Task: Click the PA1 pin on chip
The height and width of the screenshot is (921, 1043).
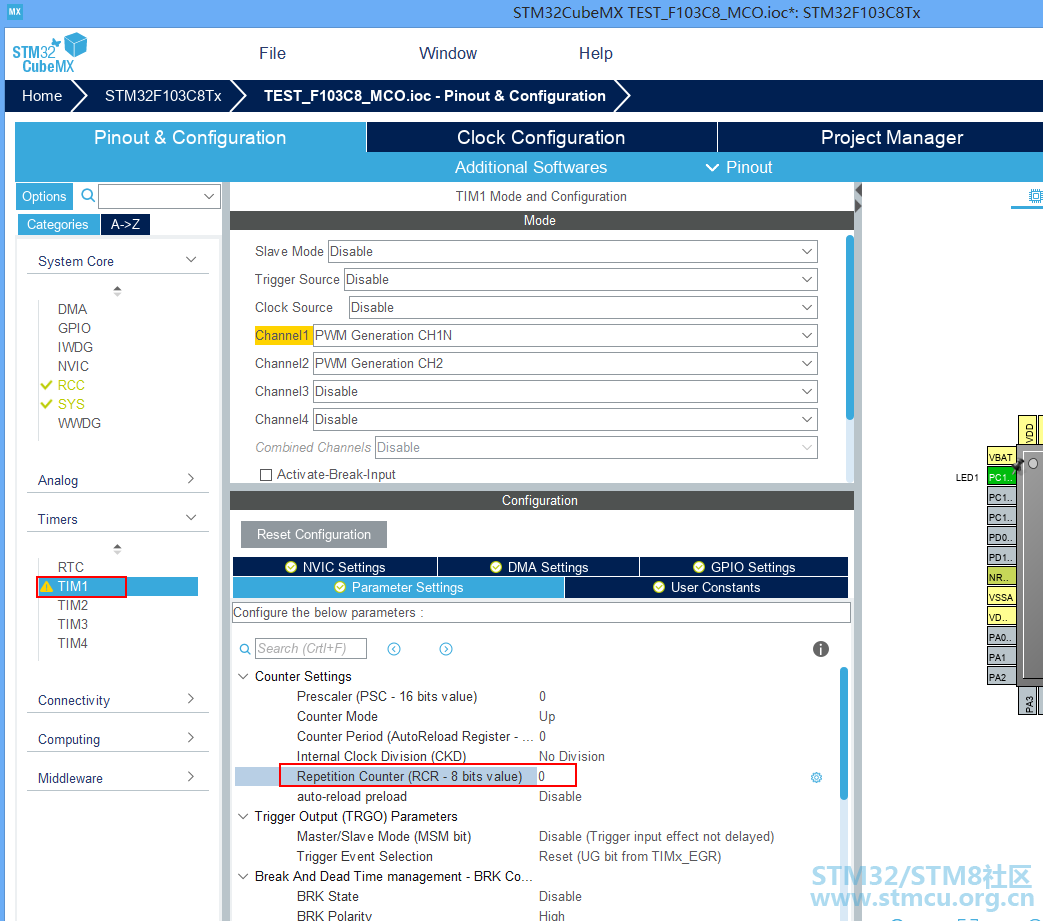Action: [x=1001, y=656]
